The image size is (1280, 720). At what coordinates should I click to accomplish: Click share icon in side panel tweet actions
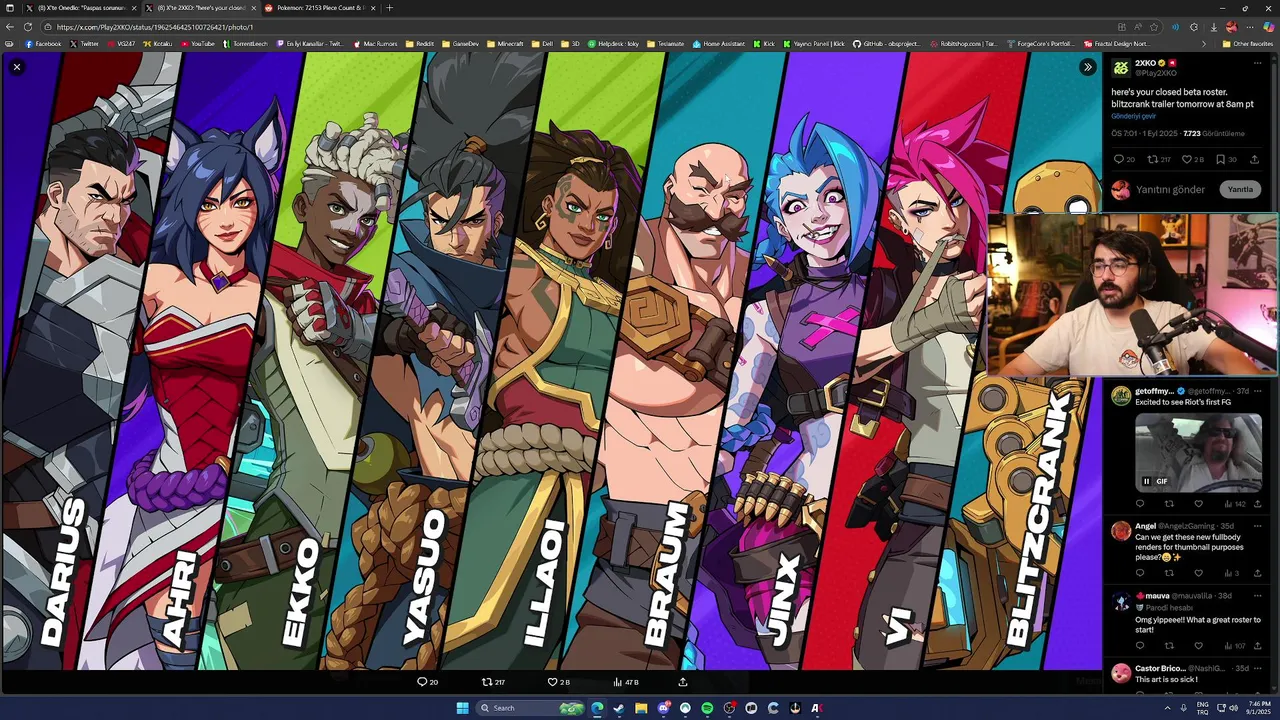point(1254,159)
